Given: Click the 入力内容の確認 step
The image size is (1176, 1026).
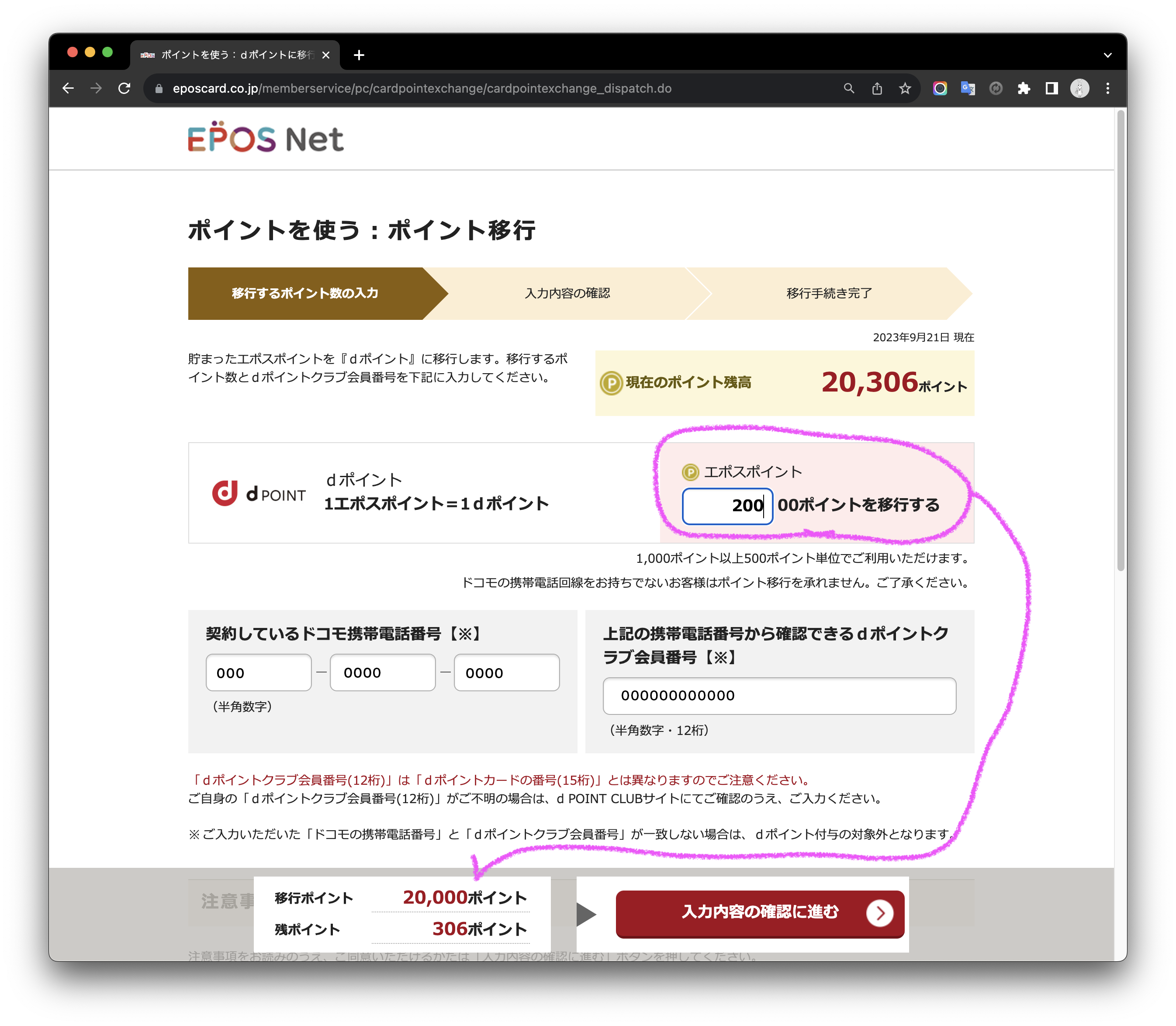Looking at the screenshot, I should (x=567, y=293).
